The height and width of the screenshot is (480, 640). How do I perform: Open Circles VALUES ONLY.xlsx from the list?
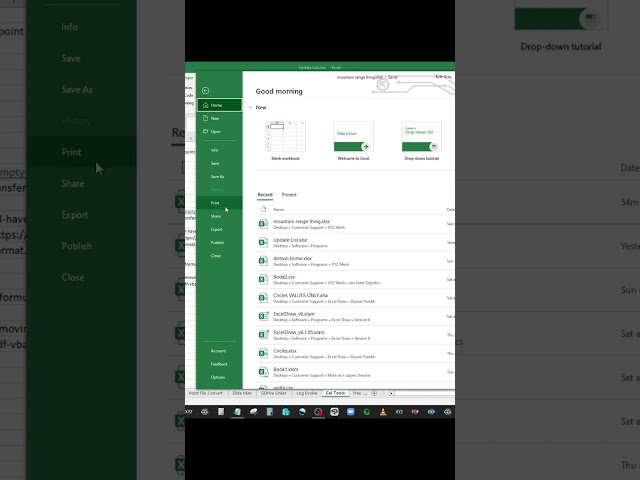[355, 298]
